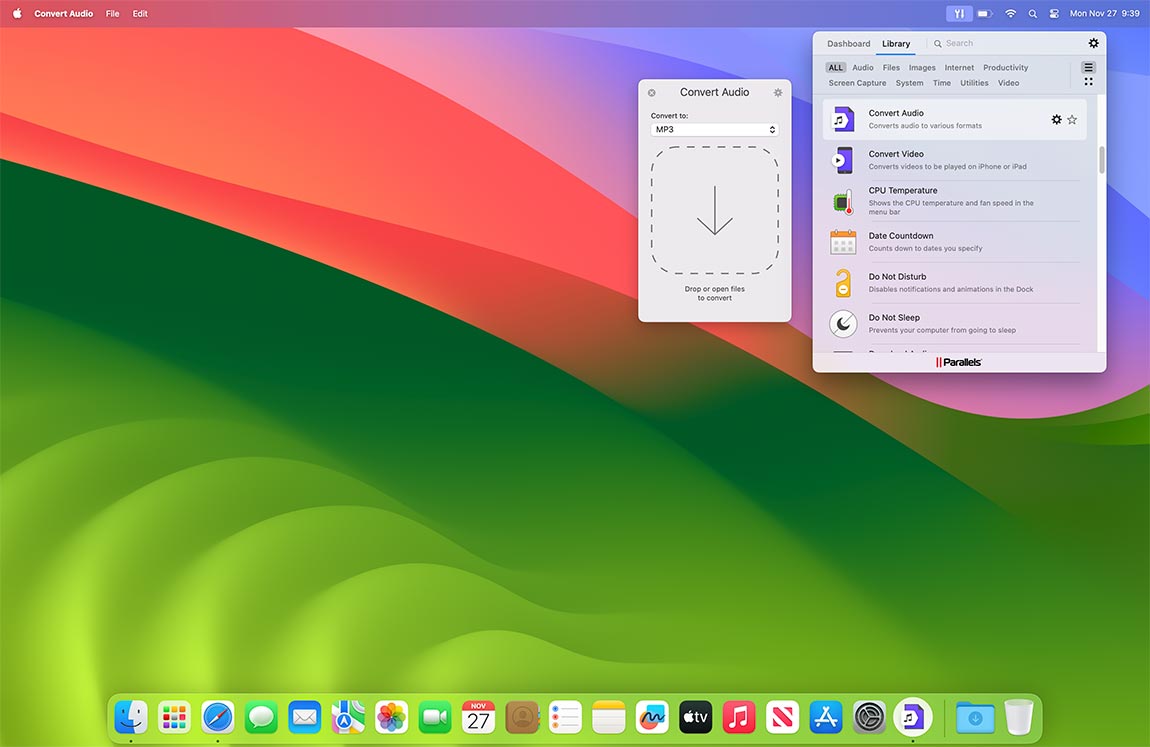Click the drop zone to open files to convert
Screen dimensions: 1150x747
click(x=713, y=212)
